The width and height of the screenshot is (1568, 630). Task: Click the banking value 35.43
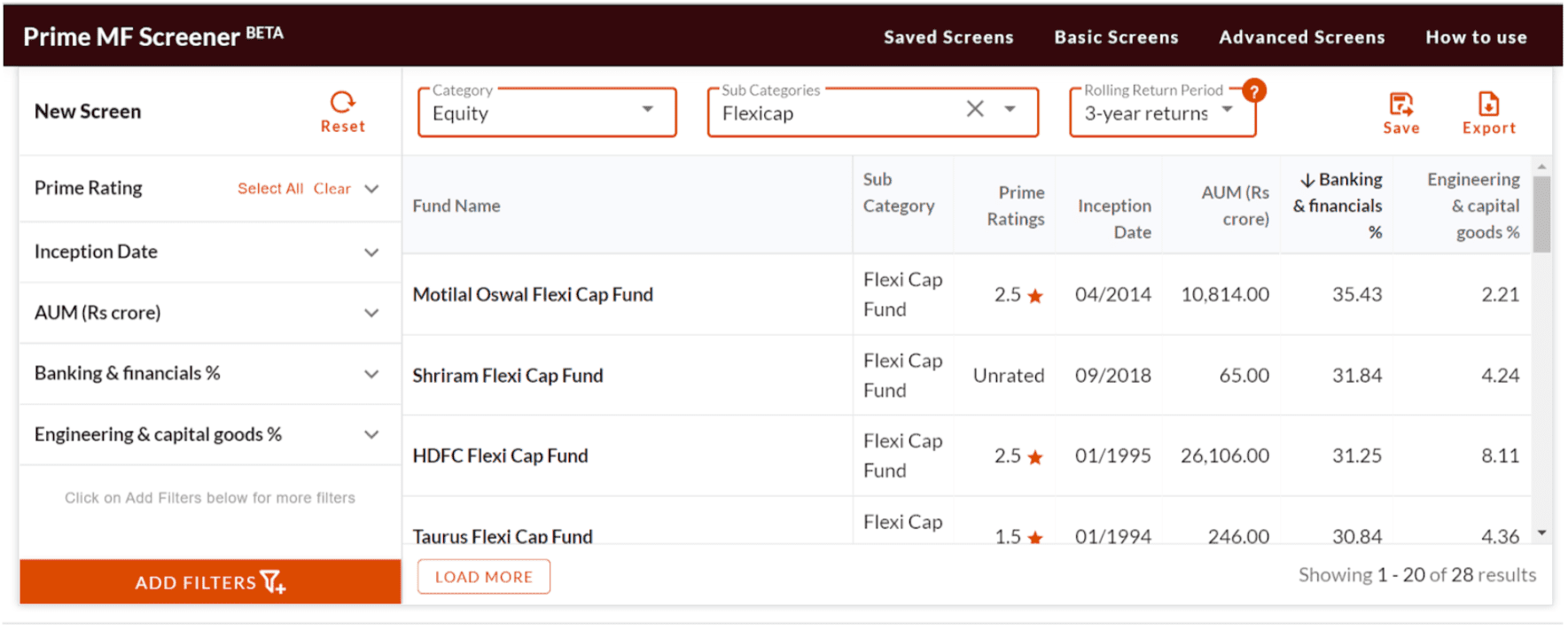tap(1357, 295)
